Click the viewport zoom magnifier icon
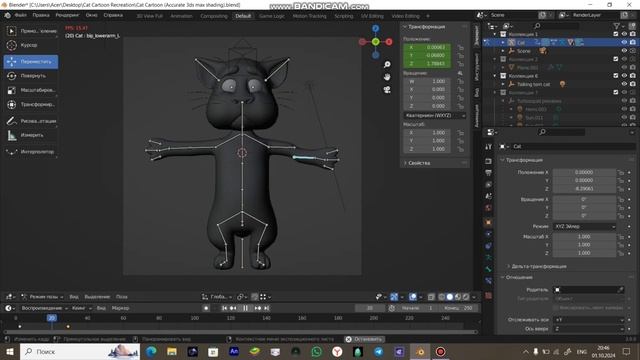 387,64
